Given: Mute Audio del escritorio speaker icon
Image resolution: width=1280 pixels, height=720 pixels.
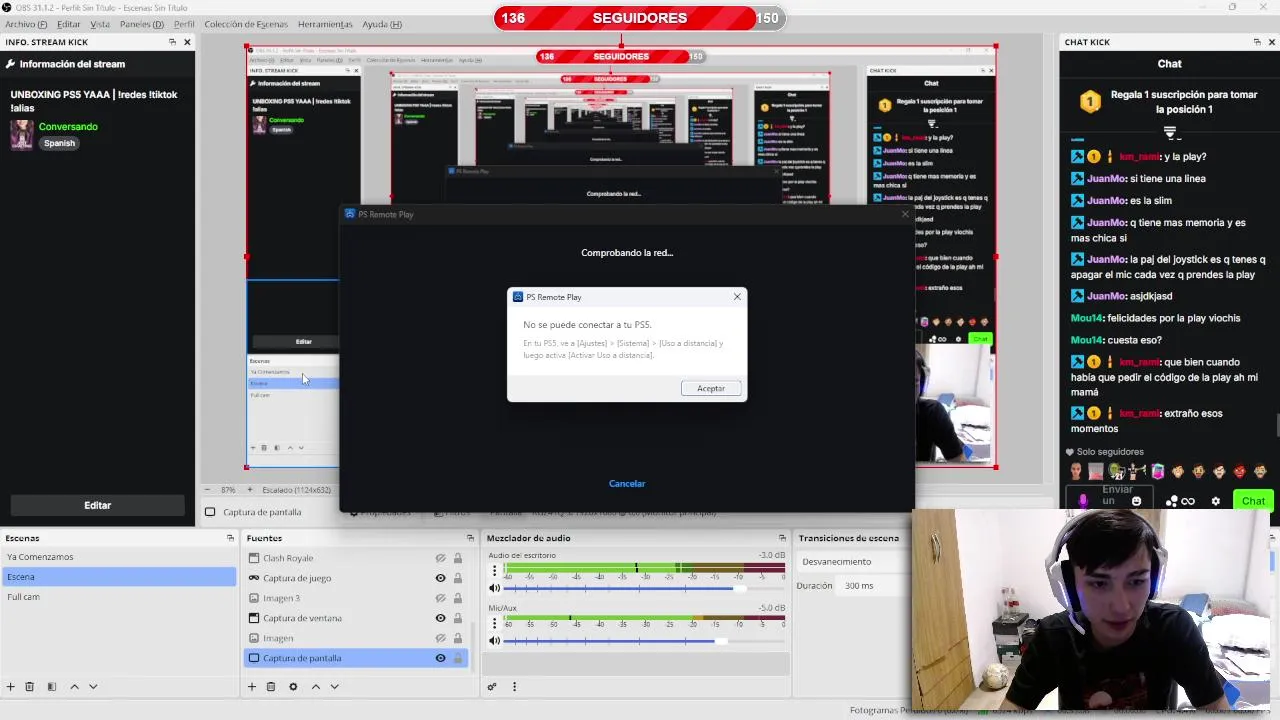Looking at the screenshot, I should 494,588.
